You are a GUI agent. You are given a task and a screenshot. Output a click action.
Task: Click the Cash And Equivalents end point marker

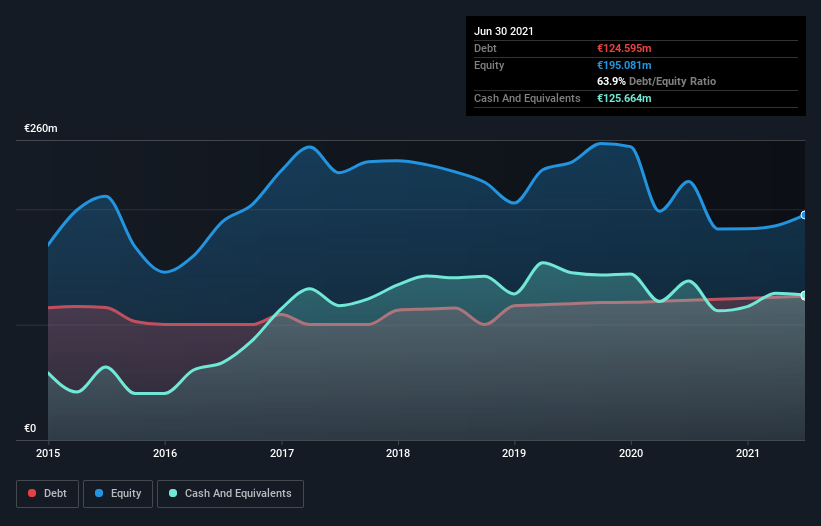(x=804, y=295)
